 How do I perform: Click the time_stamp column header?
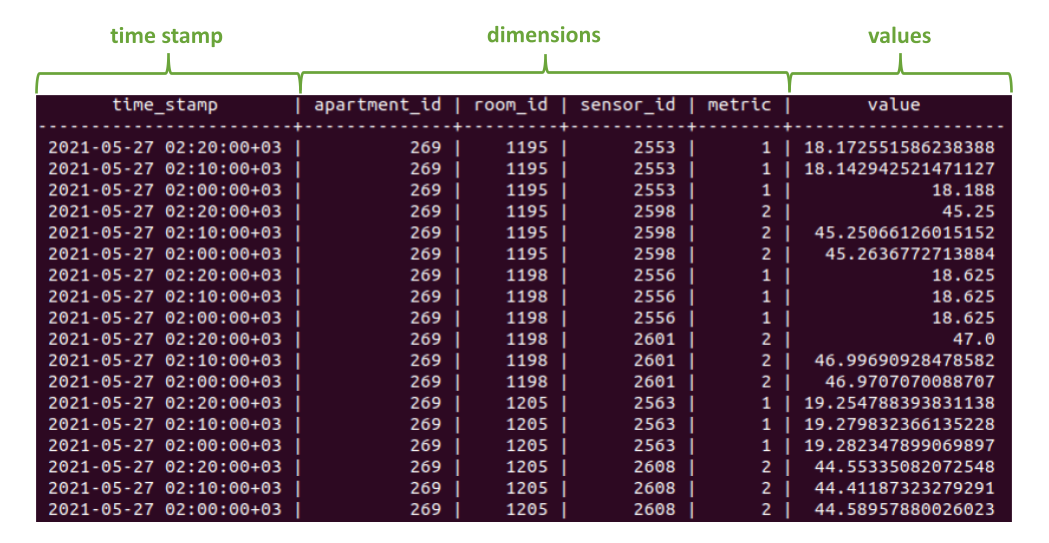tap(165, 104)
